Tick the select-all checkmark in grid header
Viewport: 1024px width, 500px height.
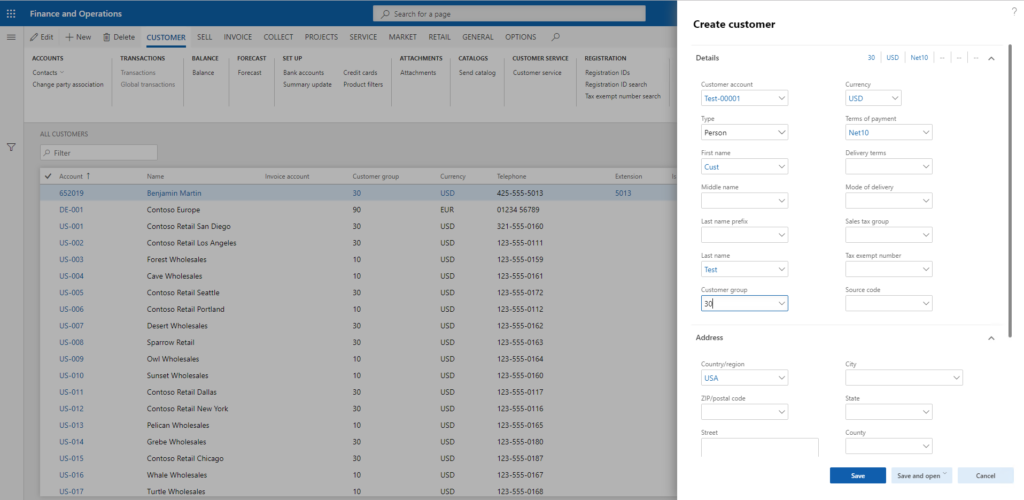(x=48, y=176)
